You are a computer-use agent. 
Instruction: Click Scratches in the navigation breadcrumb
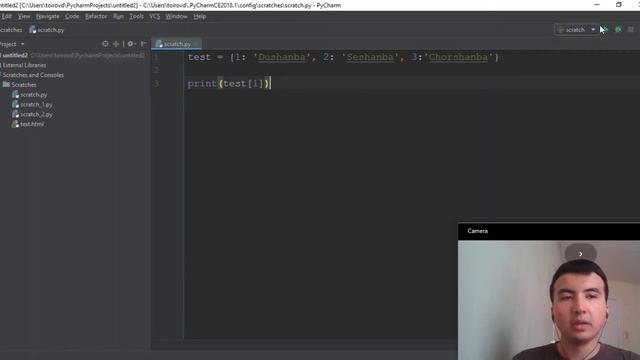coord(11,30)
